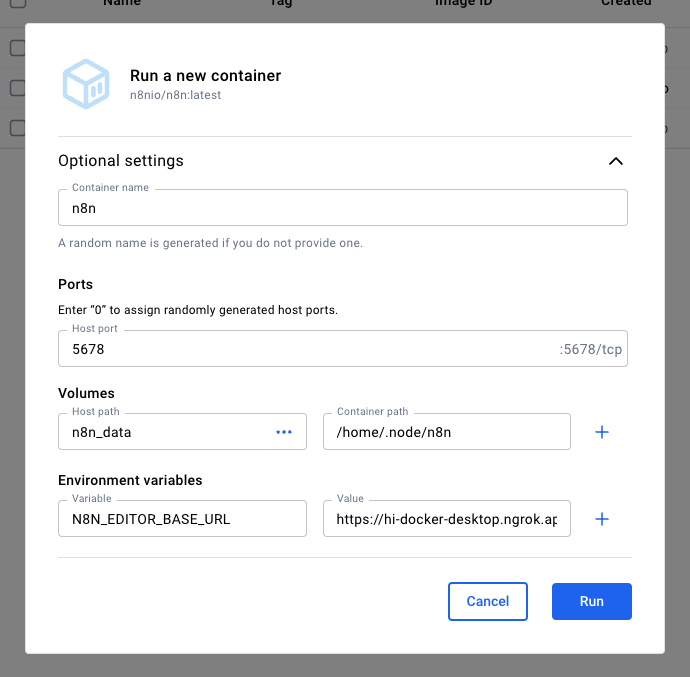Sort by the Tag column header
The height and width of the screenshot is (677, 690).
click(x=281, y=4)
